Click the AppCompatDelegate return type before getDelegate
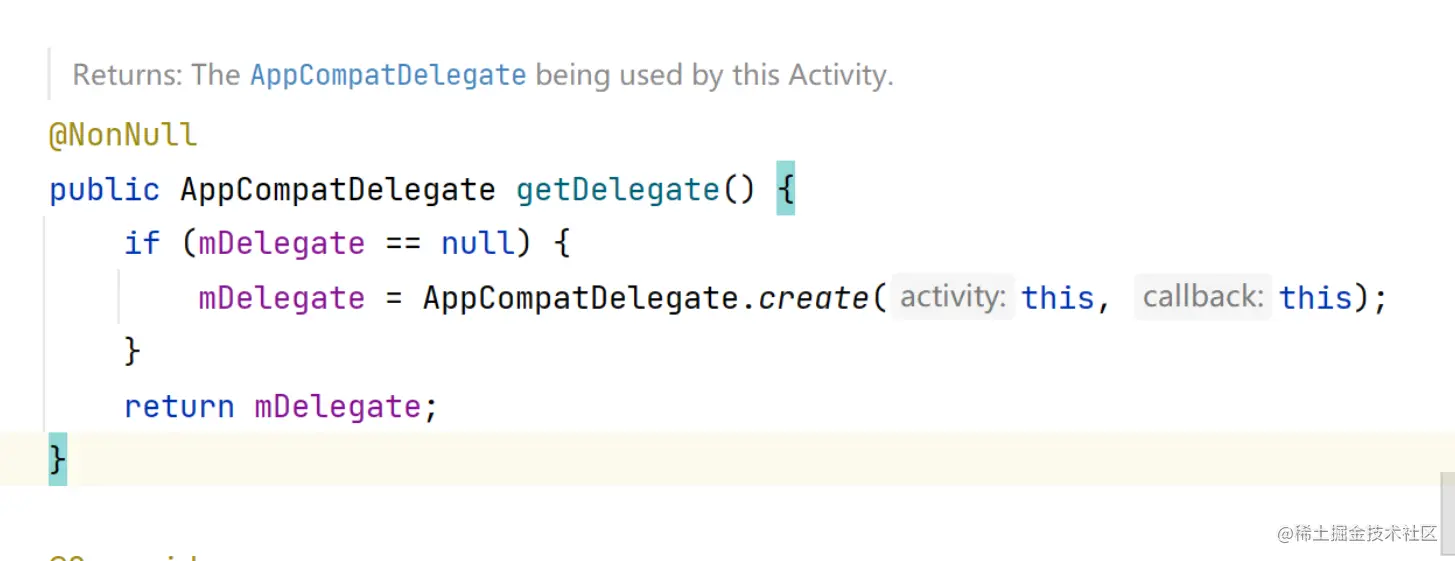Viewport: 1455px width, 561px height. pyautogui.click(x=338, y=189)
